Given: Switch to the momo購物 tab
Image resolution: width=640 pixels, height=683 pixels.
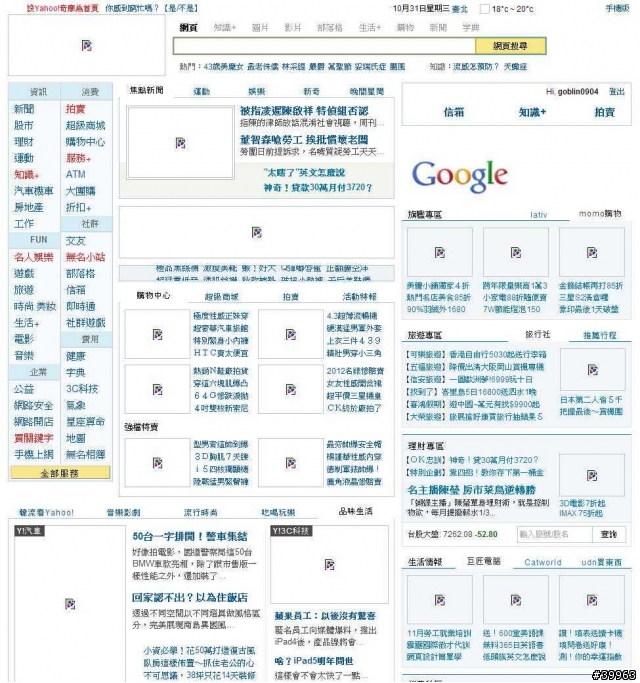Looking at the screenshot, I should coord(600,213).
